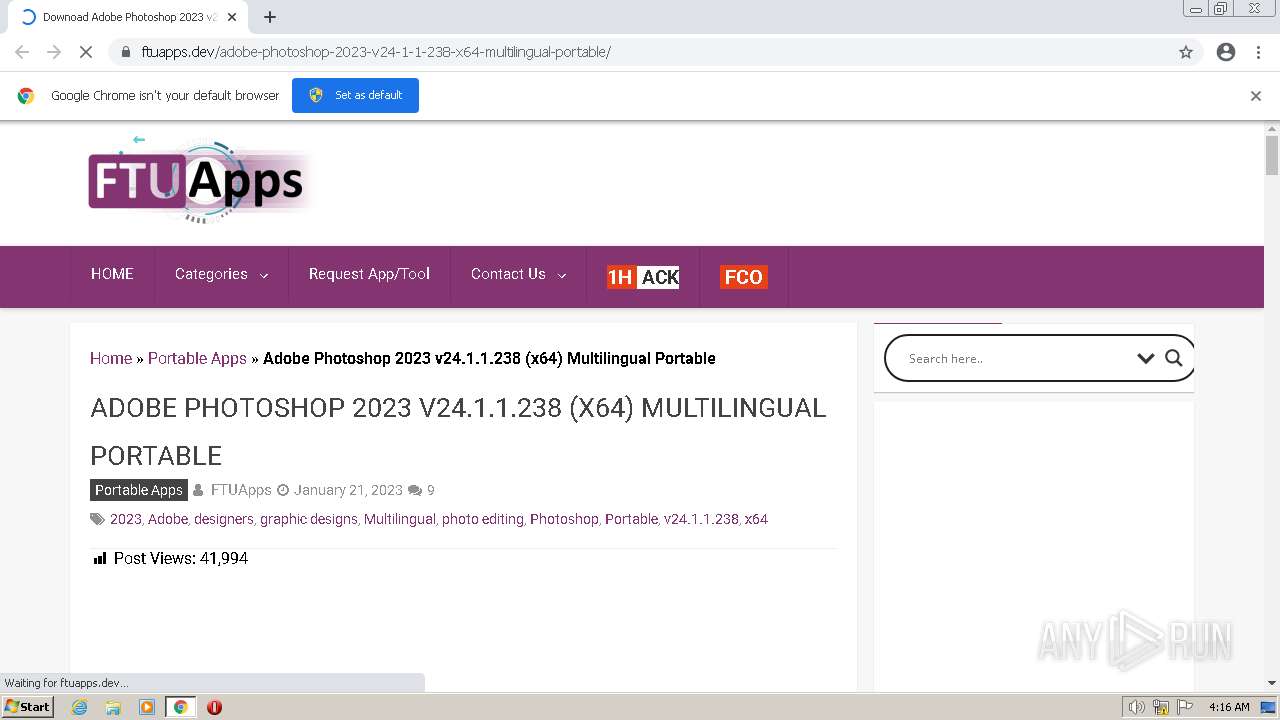Close the Download Adobe Photoshop tab
The image size is (1280, 720).
[232, 17]
